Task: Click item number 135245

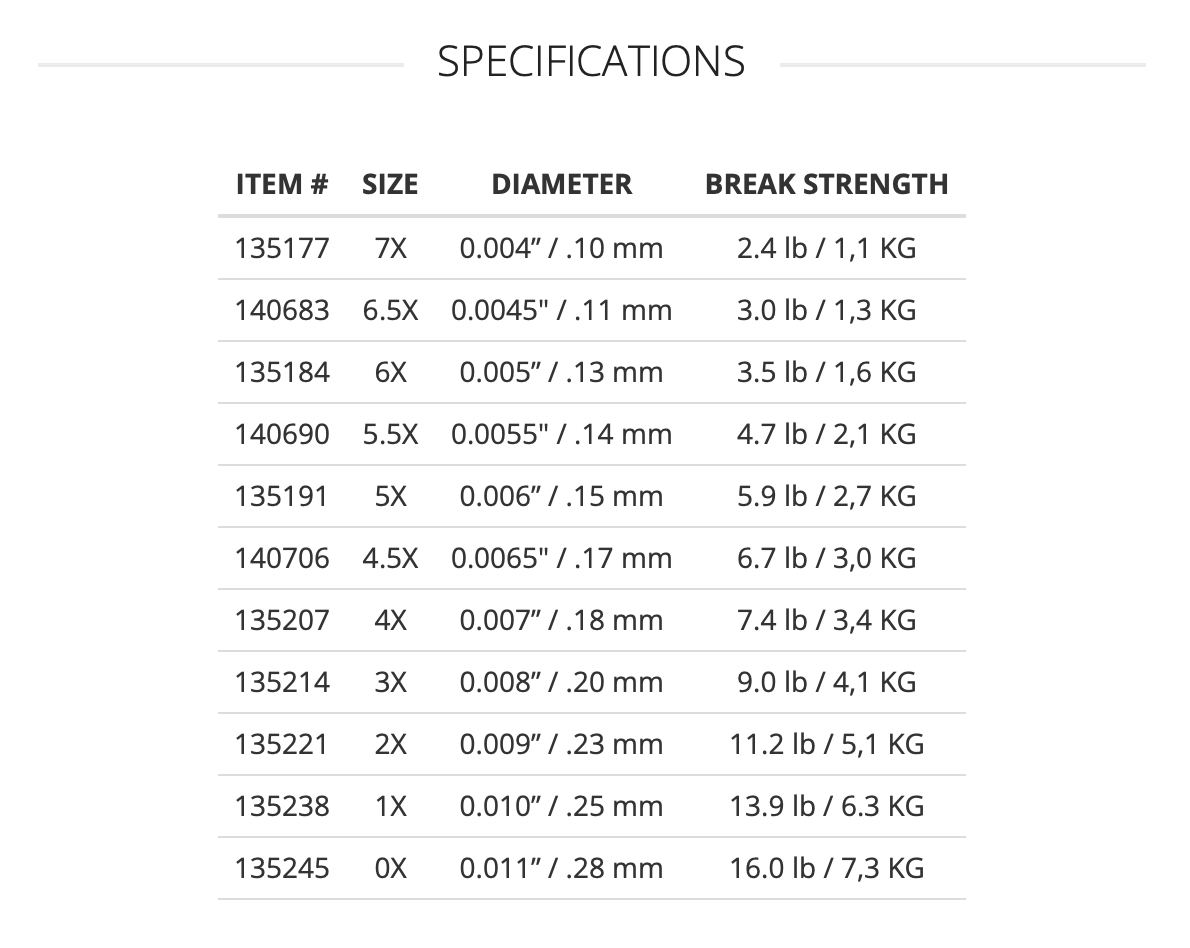Action: (282, 868)
